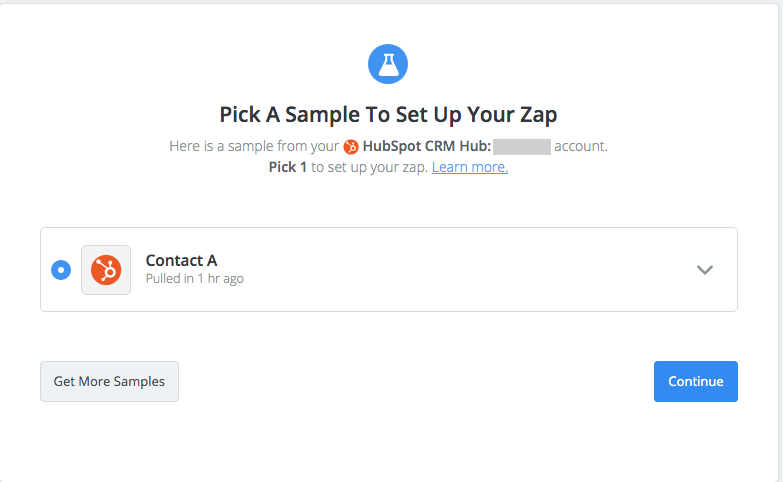Click the grey square tile behind the HubSpot logo
Screen dimensions: 783x482
click(x=106, y=270)
